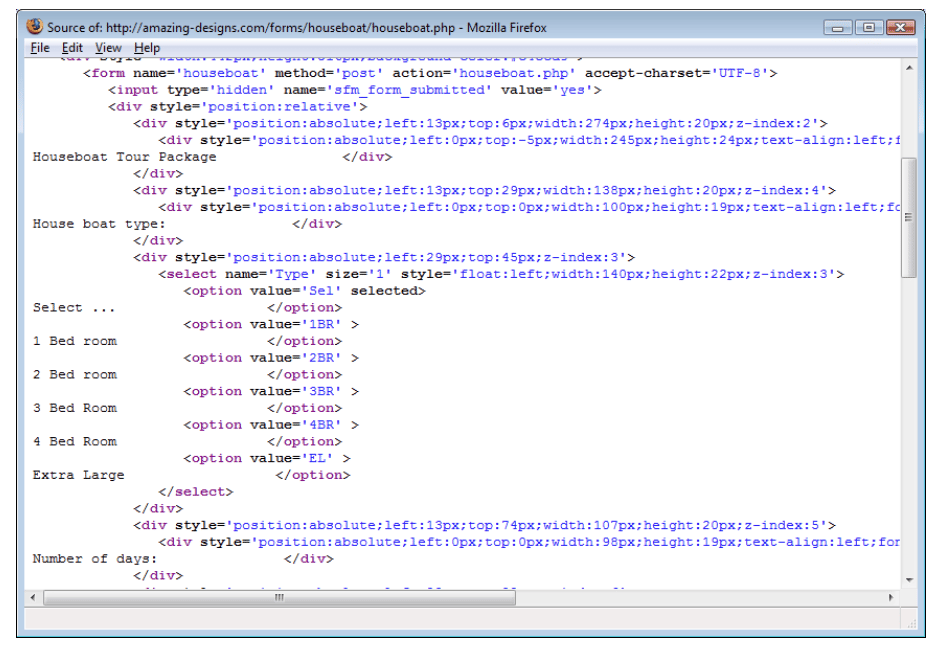Open the Help menu
Image resolution: width=940 pixels, height=648 pixels.
coord(147,48)
